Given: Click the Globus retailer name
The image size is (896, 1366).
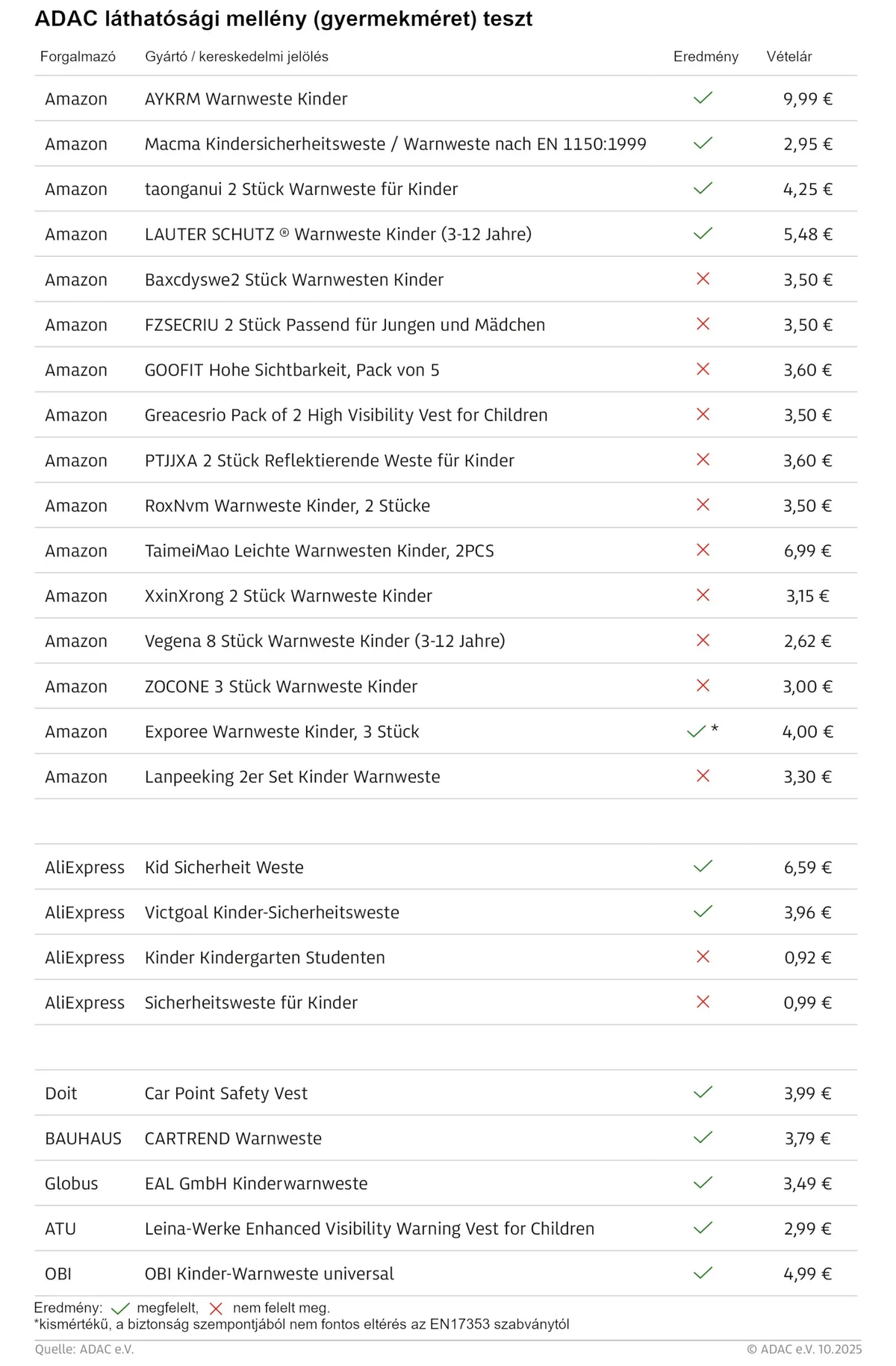Looking at the screenshot, I should [x=72, y=1183].
